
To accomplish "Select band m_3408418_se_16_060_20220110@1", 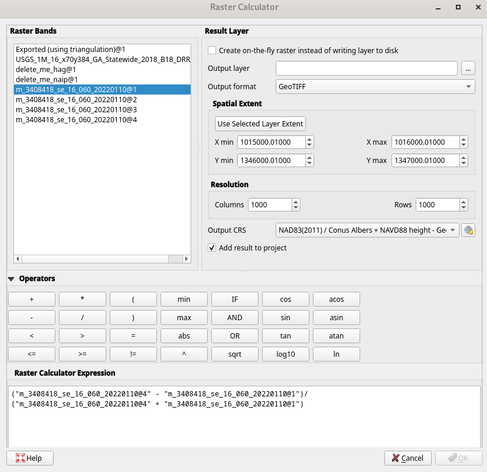I will 102,89.
